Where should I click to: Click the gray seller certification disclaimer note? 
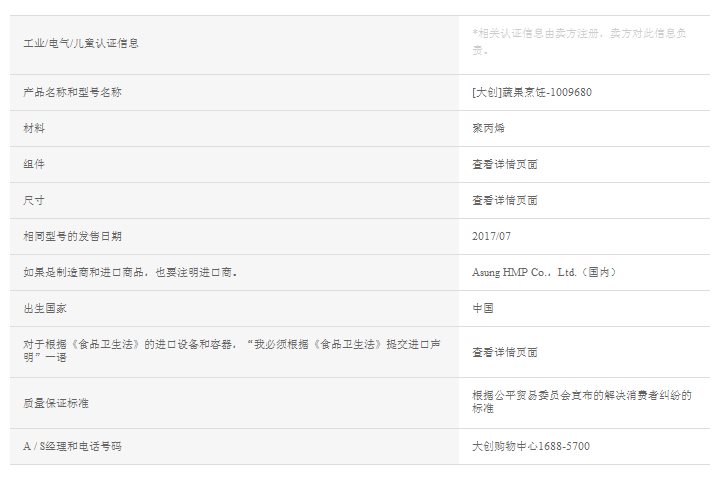(578, 41)
